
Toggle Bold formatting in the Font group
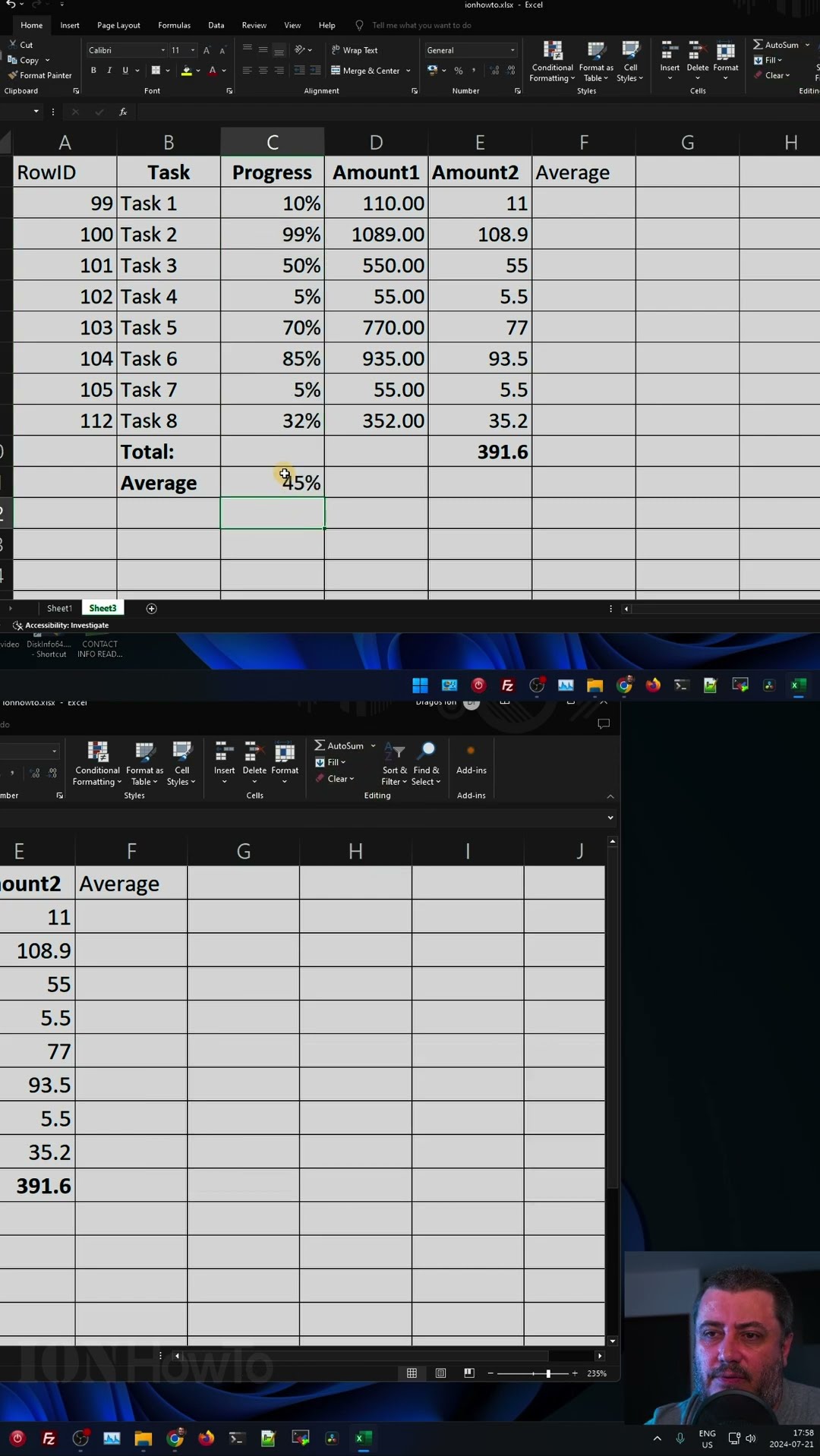point(93,71)
